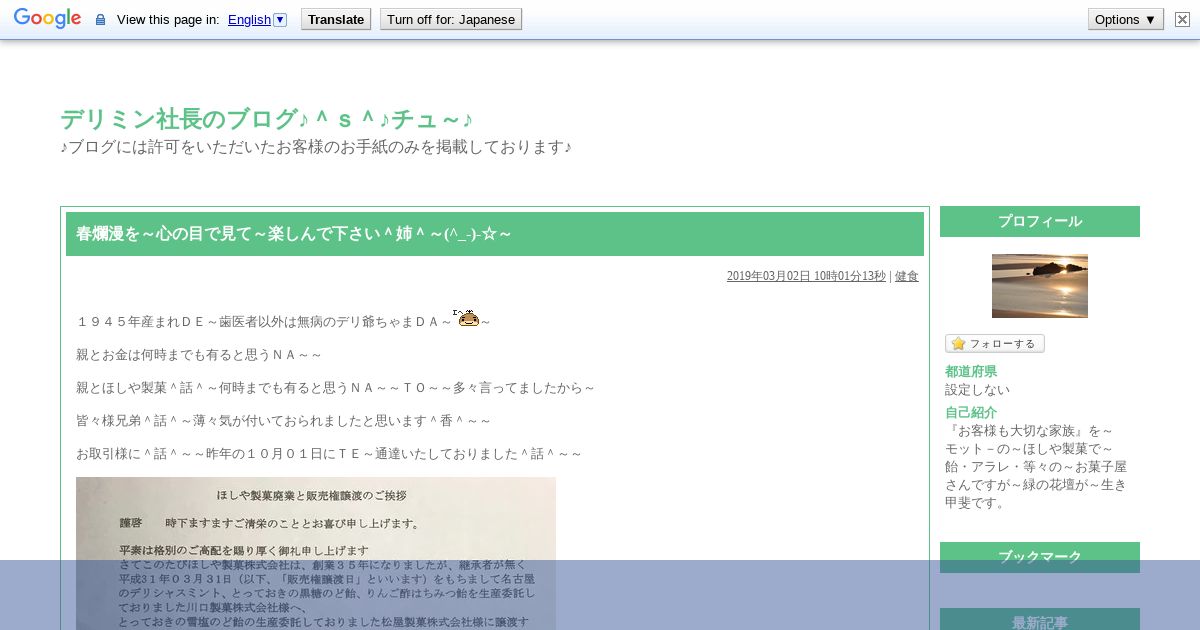
Task: Click the ブックマーク sidebar header
Action: 1040,557
